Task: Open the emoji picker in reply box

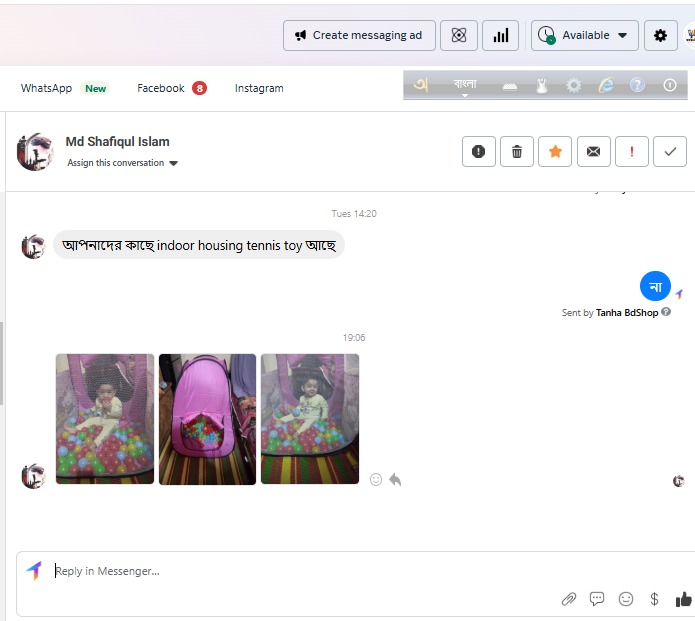Action: coord(626,599)
